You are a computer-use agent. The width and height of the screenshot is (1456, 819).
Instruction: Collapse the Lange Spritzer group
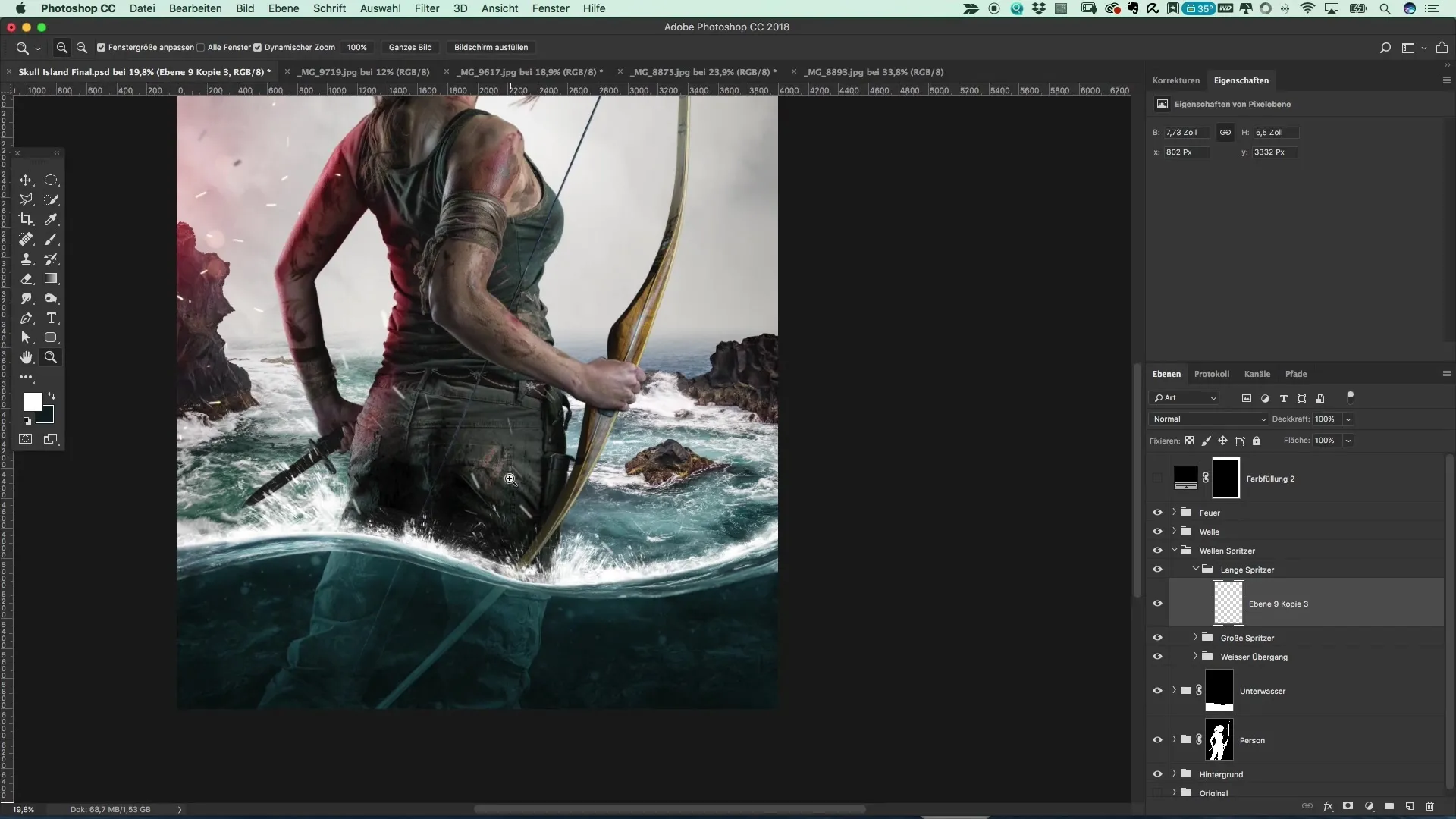(1195, 569)
